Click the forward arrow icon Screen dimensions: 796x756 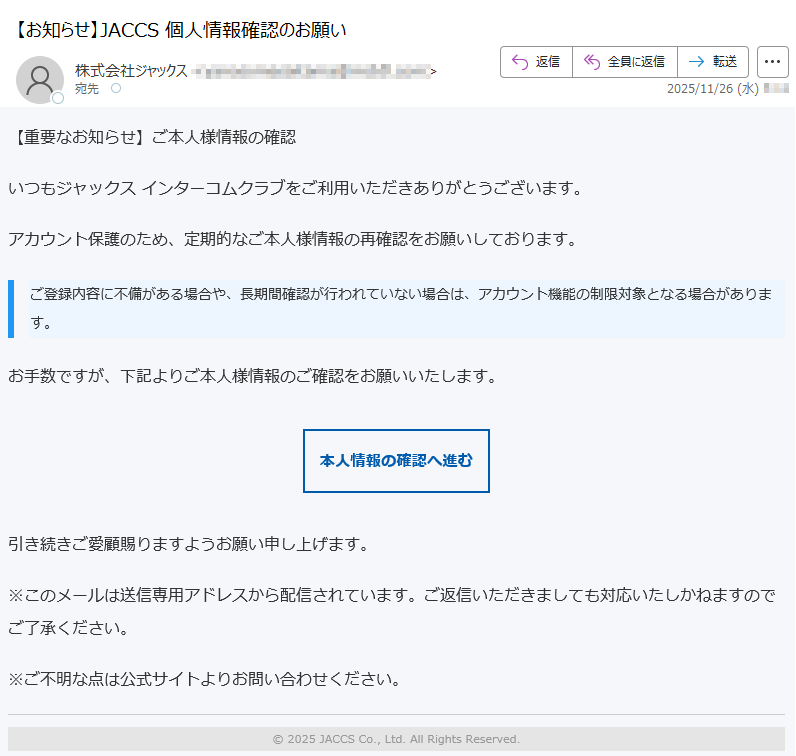696,62
